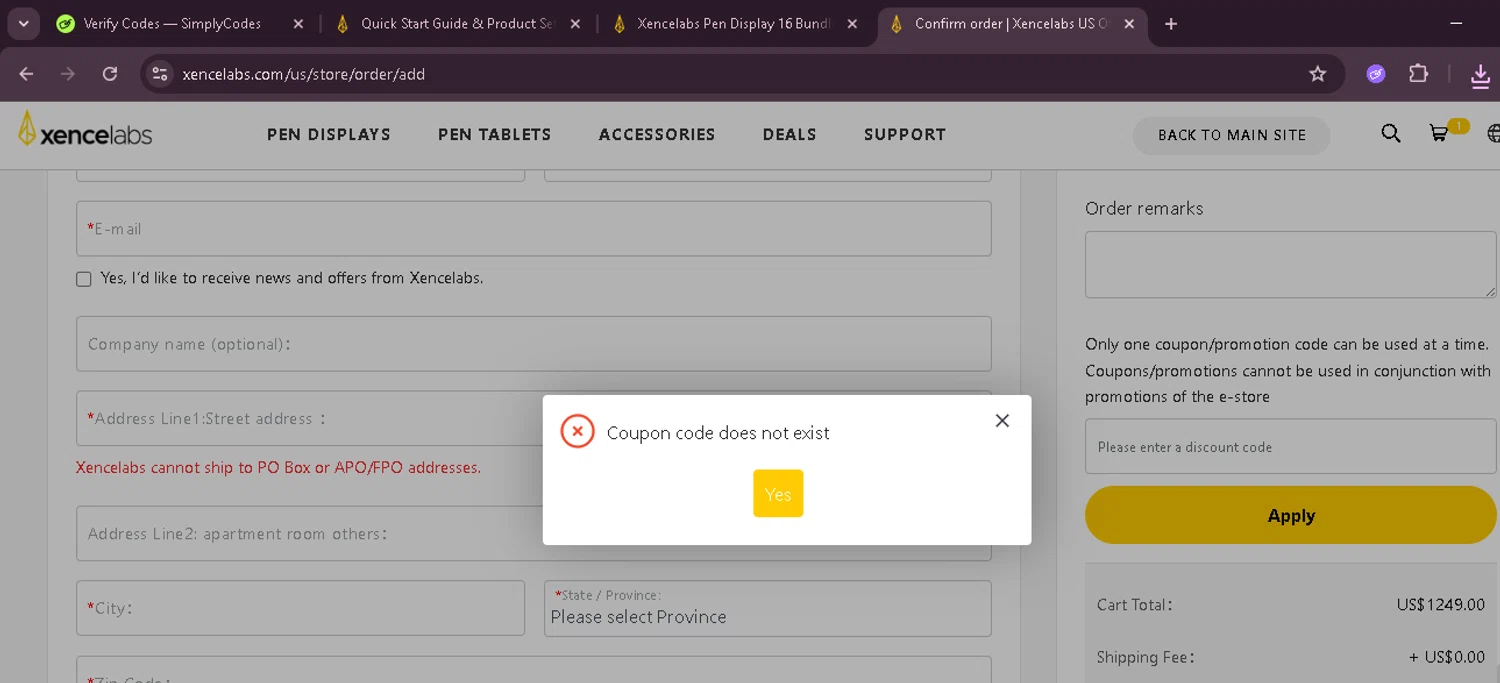
Task: Click the E-mail input field
Action: click(534, 229)
